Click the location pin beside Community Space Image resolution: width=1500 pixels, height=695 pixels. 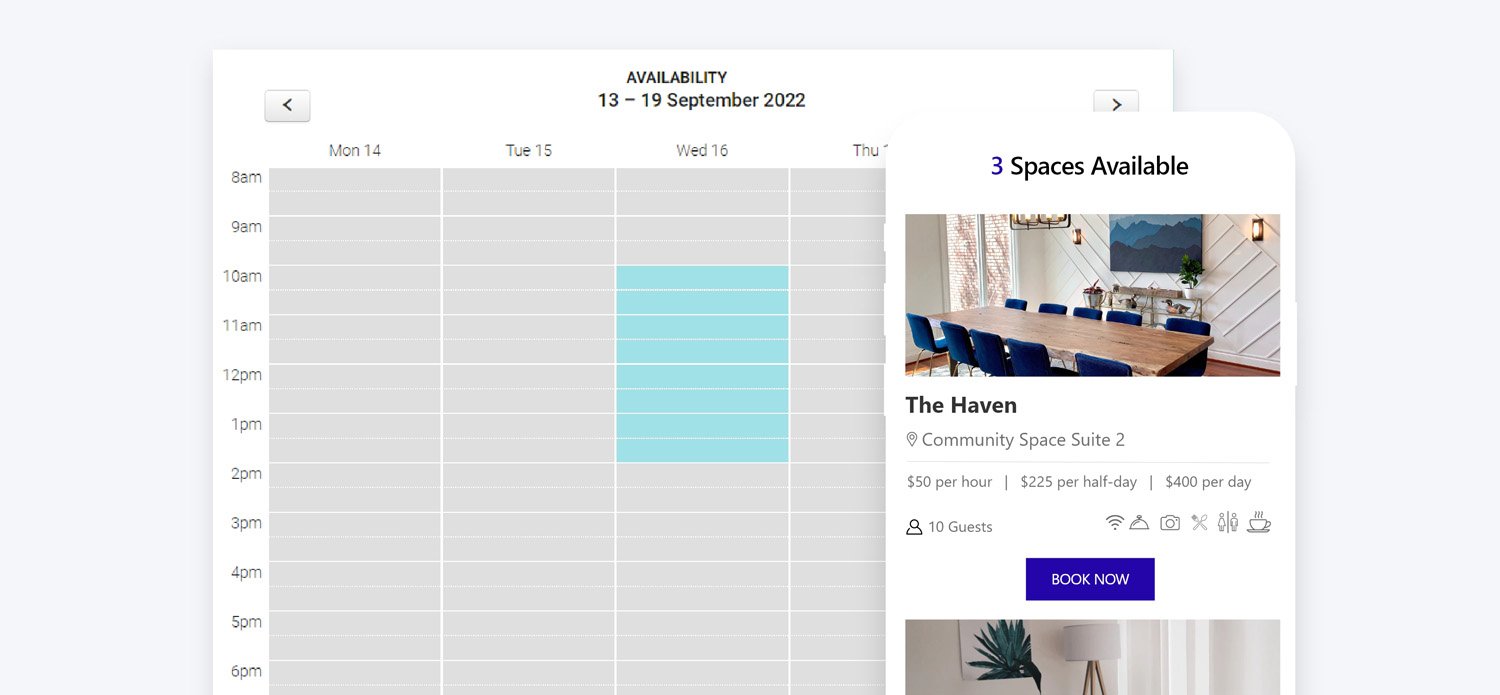point(912,440)
